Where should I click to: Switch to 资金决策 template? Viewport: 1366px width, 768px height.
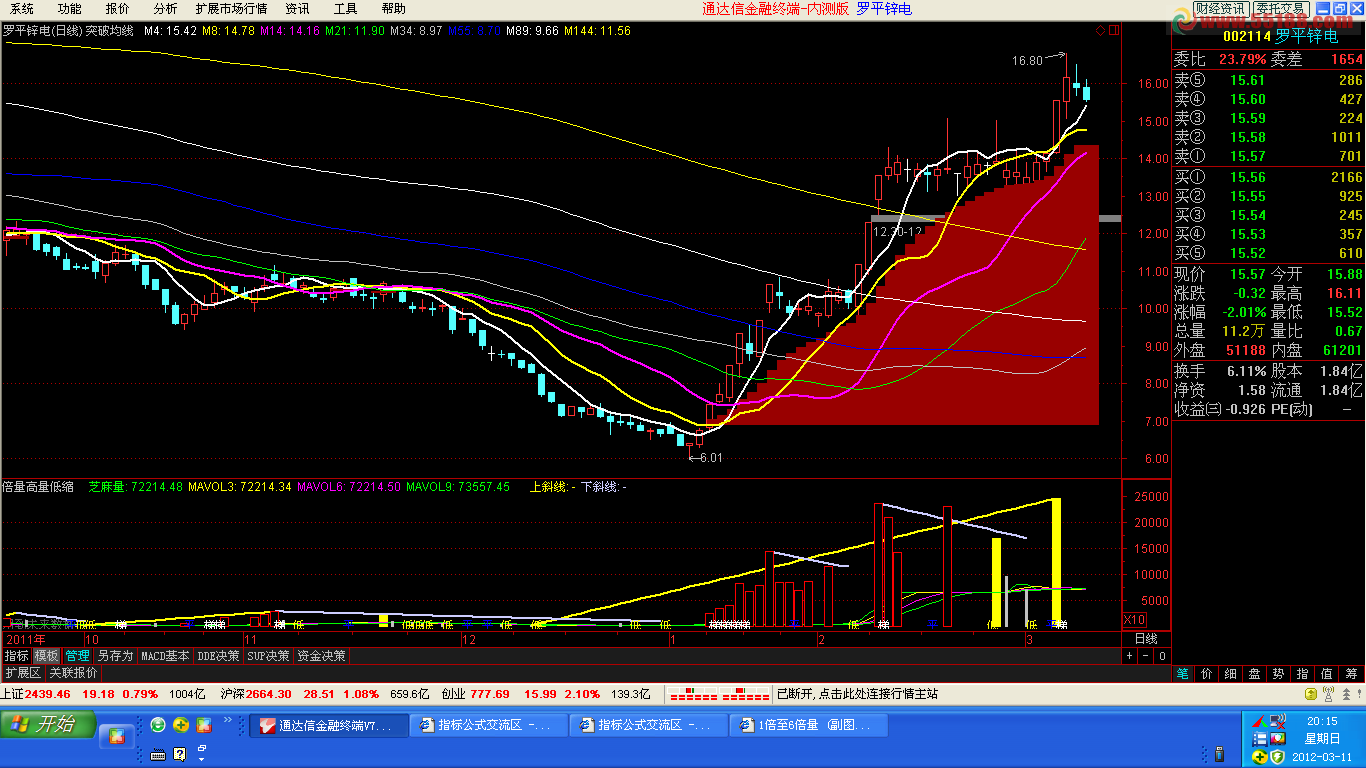[322, 656]
